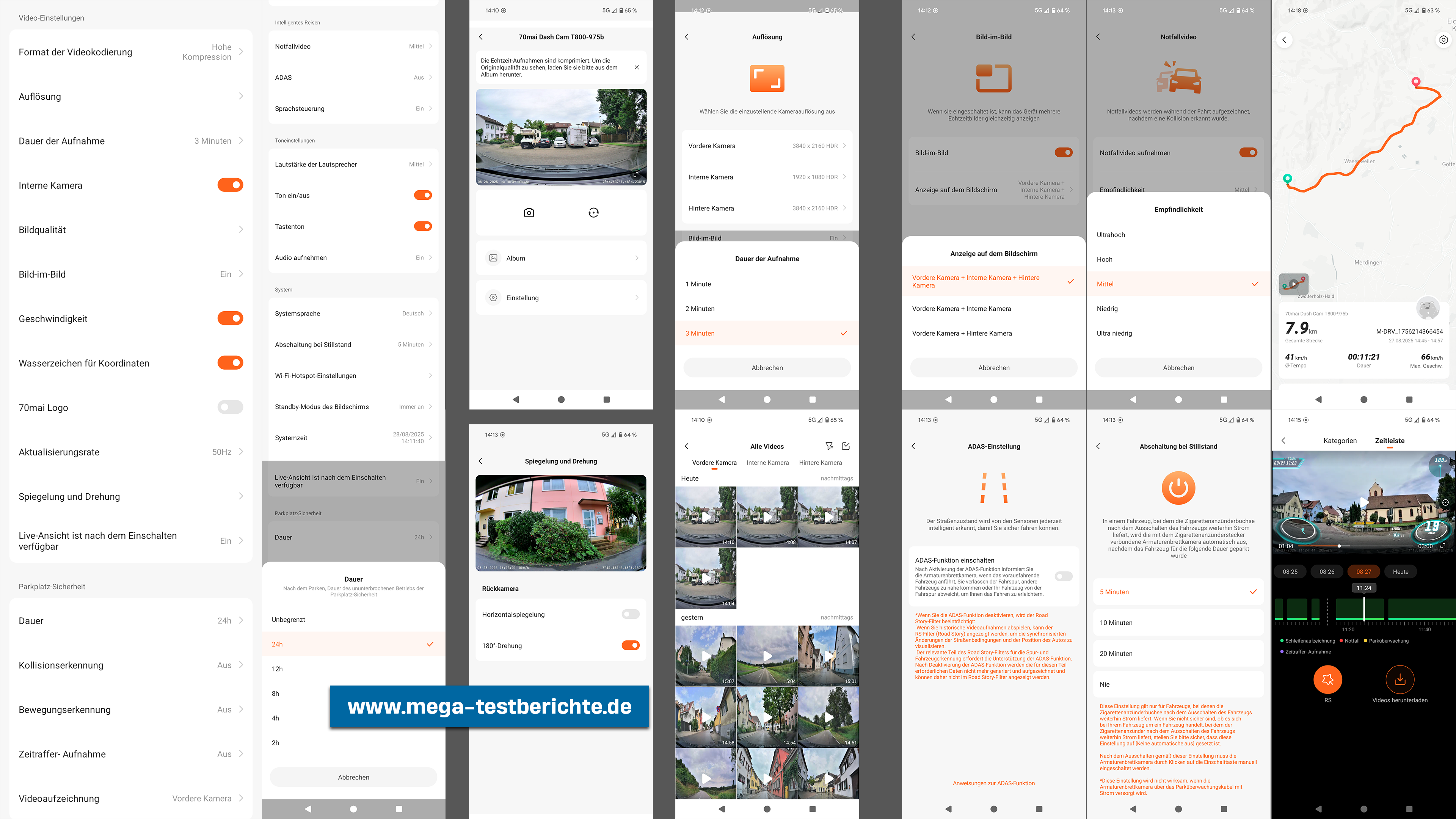Open the Anweisungen zur ADAS-Funktion link
The image size is (1456, 819).
pos(993,783)
